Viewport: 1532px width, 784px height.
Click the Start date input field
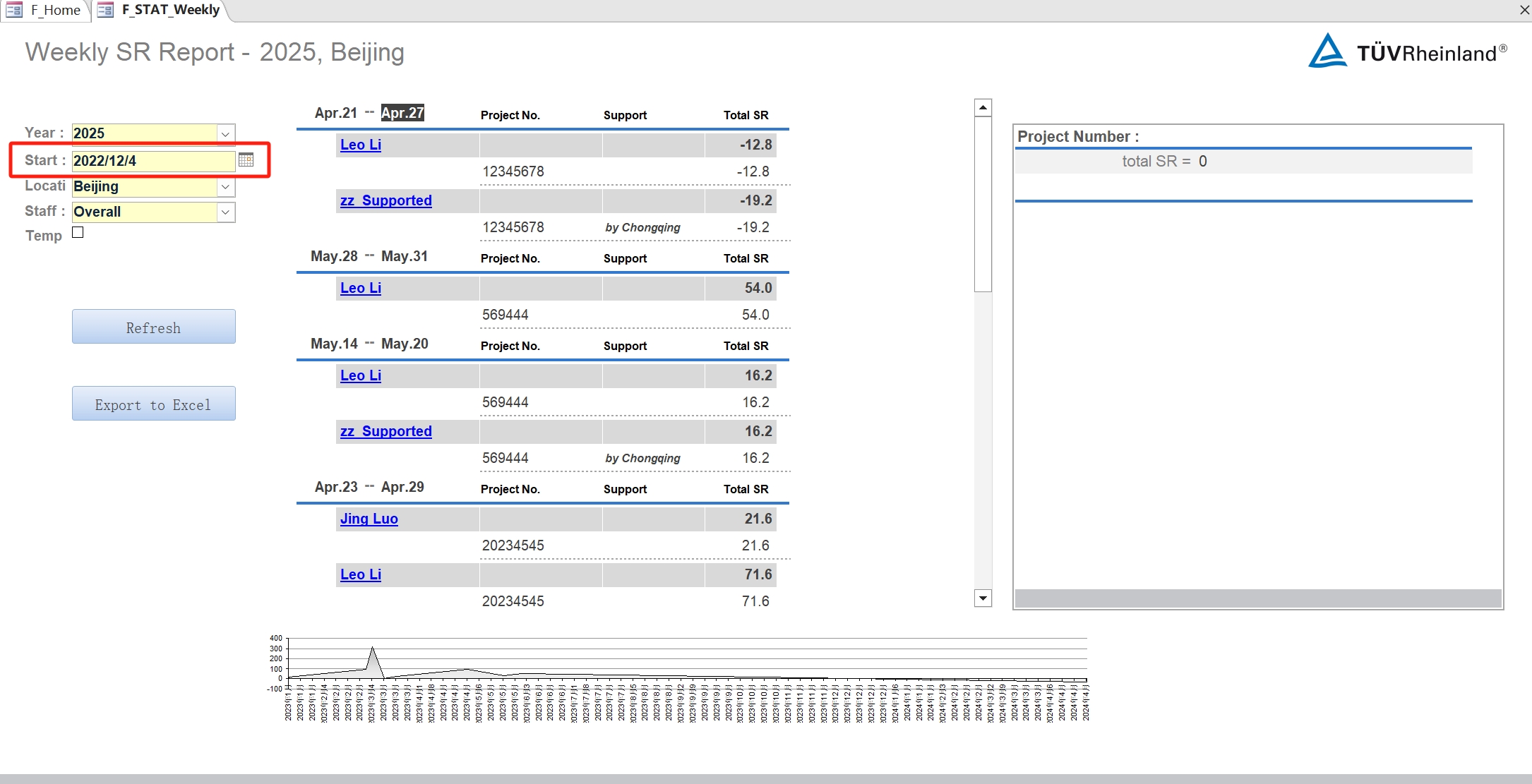click(153, 161)
